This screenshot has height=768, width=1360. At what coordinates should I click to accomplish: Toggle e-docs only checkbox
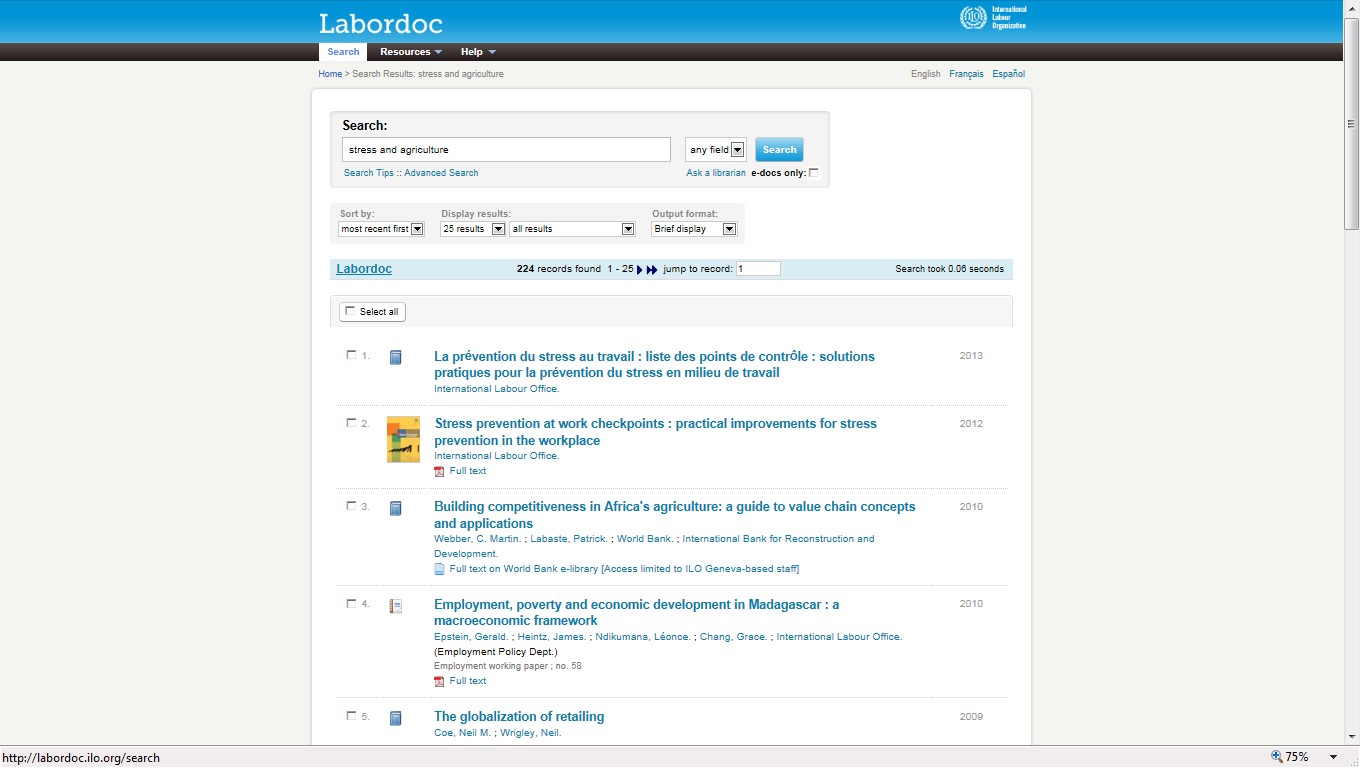[x=813, y=173]
